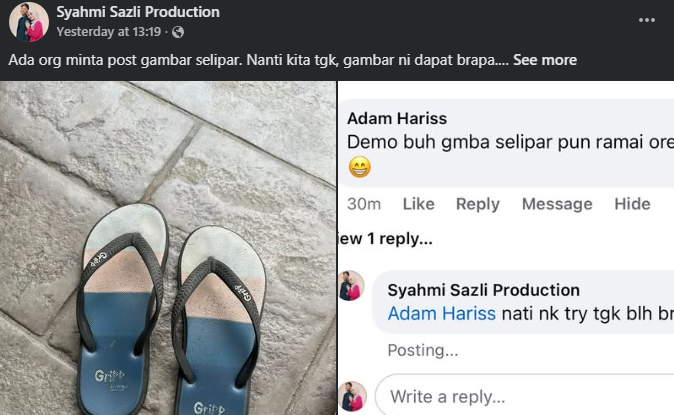674x415 pixels.
Task: Click Syahmi Sazli Production name in the reply
Action: [x=483, y=290]
